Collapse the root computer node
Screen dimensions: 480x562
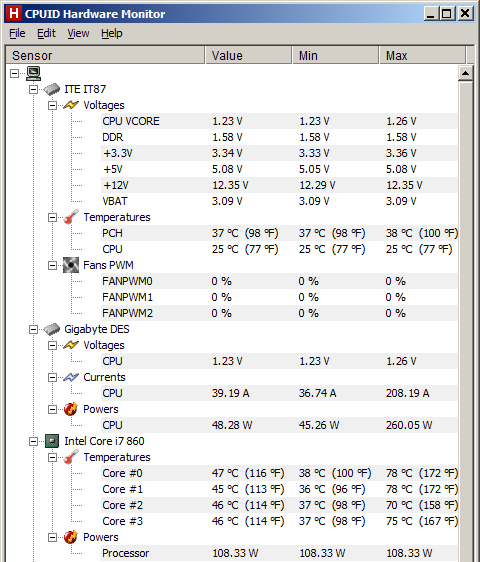14,73
